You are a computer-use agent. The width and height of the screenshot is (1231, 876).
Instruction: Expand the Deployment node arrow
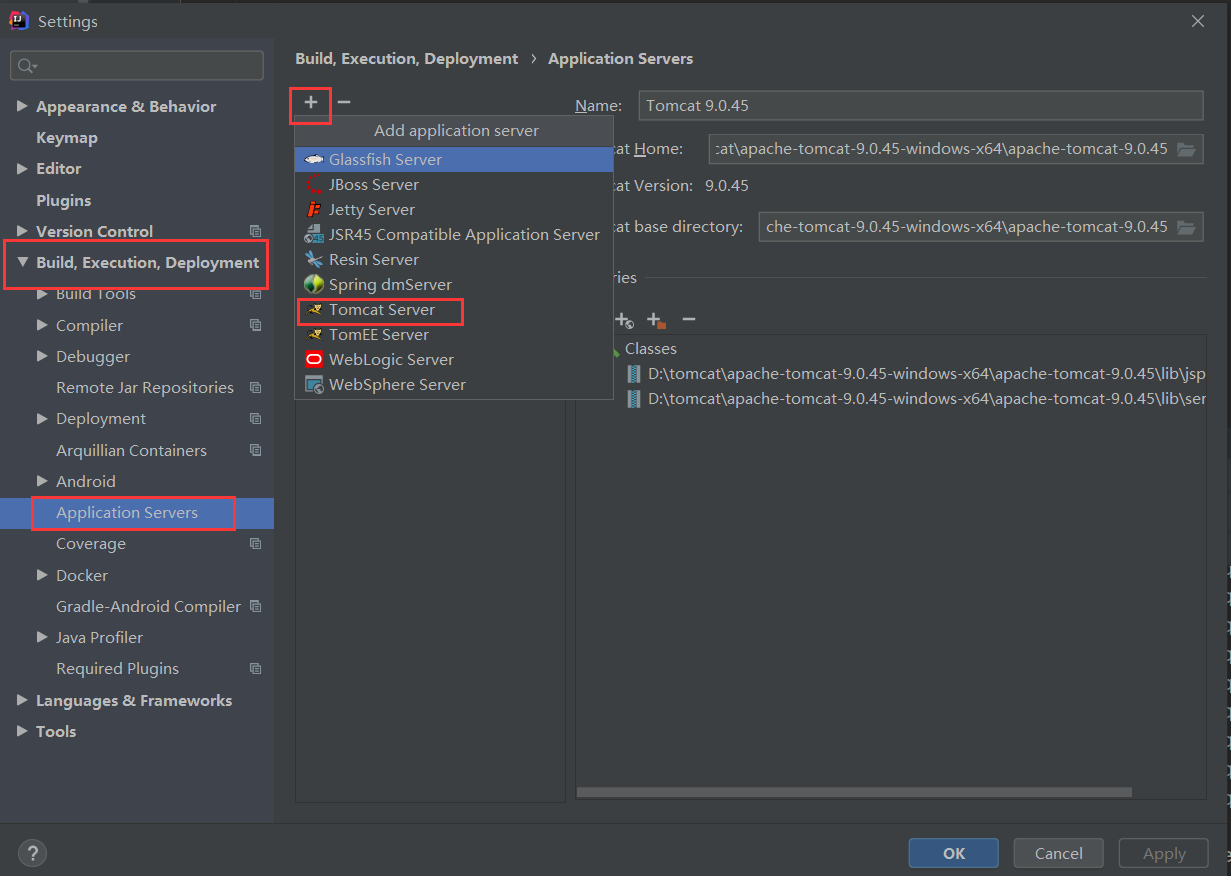tap(42, 419)
